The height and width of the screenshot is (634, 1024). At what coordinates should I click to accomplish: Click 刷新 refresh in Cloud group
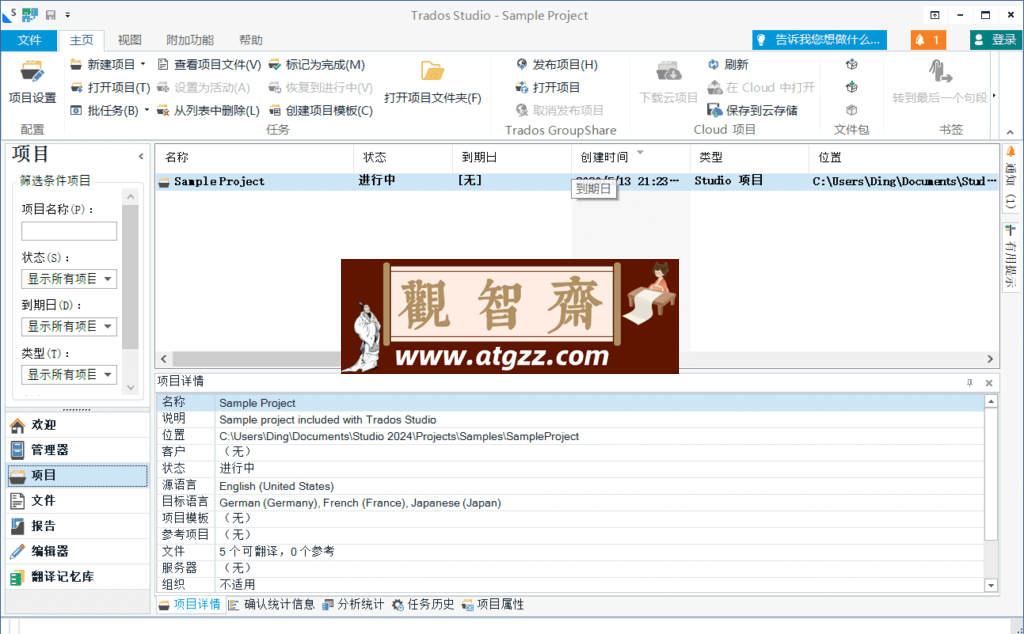tap(728, 65)
